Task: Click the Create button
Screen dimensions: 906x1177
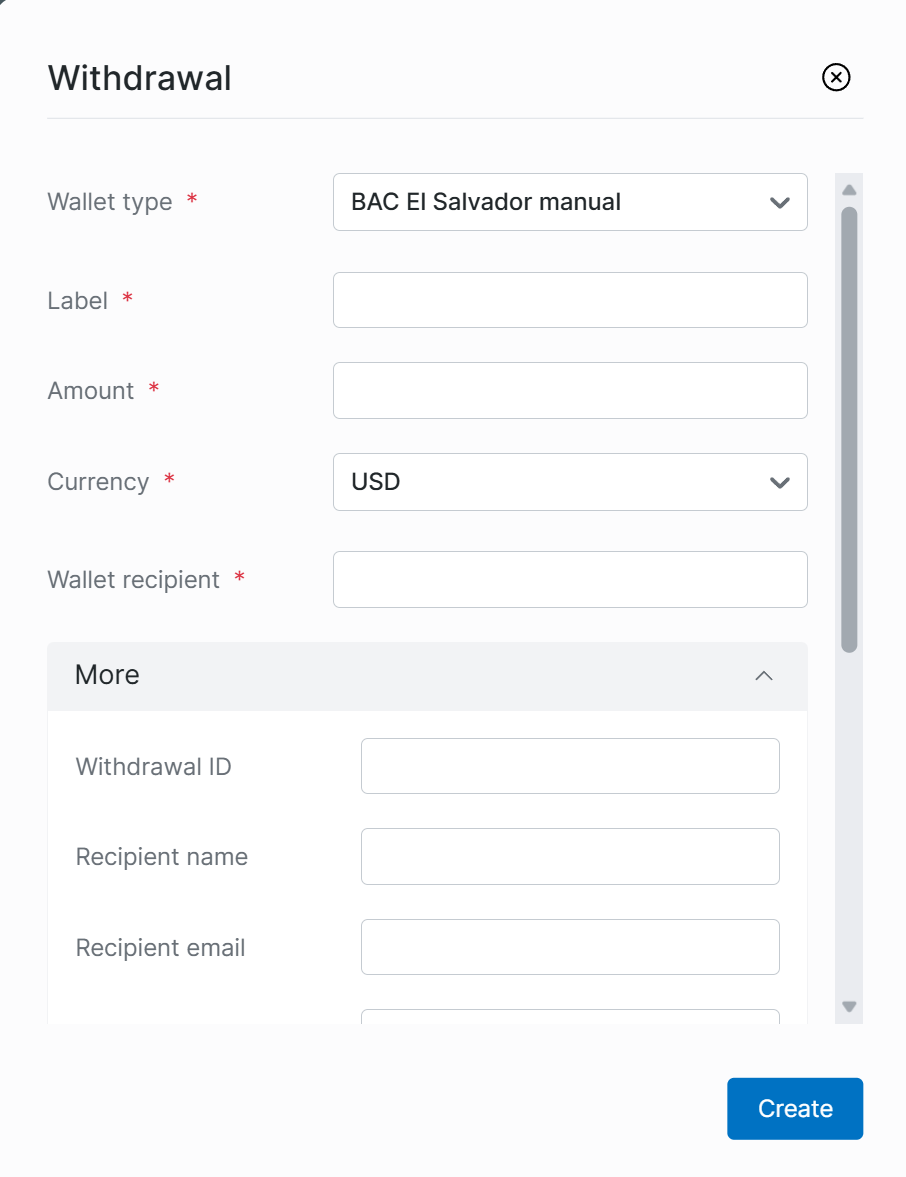Action: (x=794, y=1108)
